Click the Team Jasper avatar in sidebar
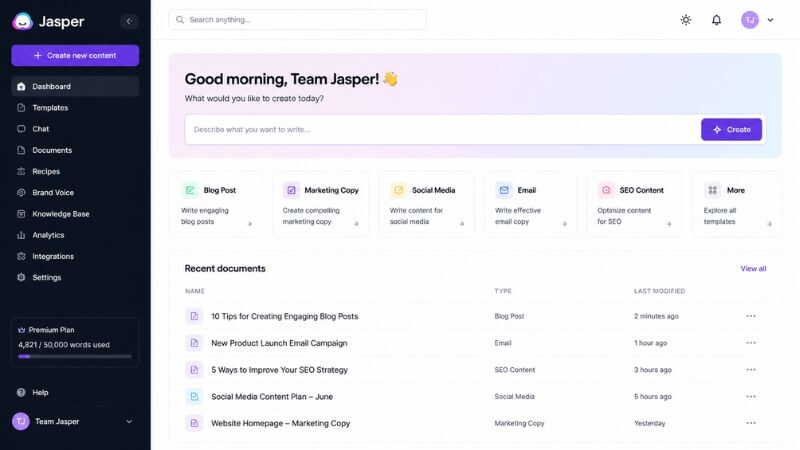This screenshot has height=450, width=800. 21,421
